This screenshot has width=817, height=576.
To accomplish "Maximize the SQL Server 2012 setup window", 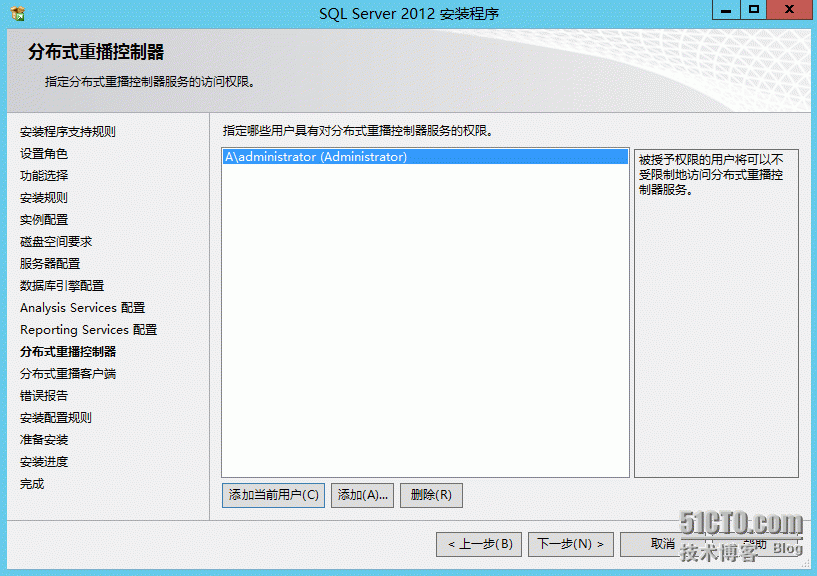I will pos(753,10).
